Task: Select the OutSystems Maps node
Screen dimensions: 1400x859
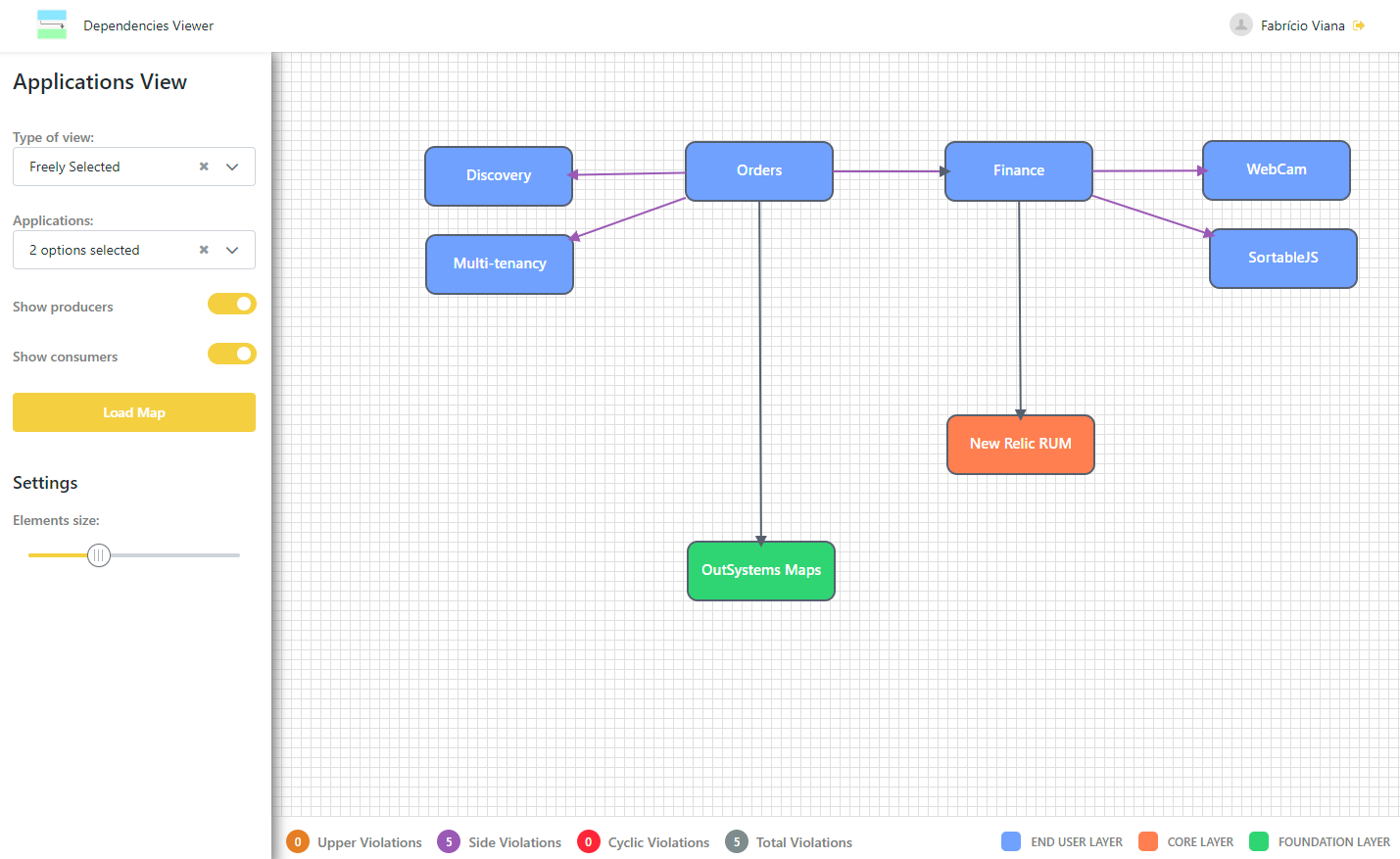Action: tap(761, 571)
